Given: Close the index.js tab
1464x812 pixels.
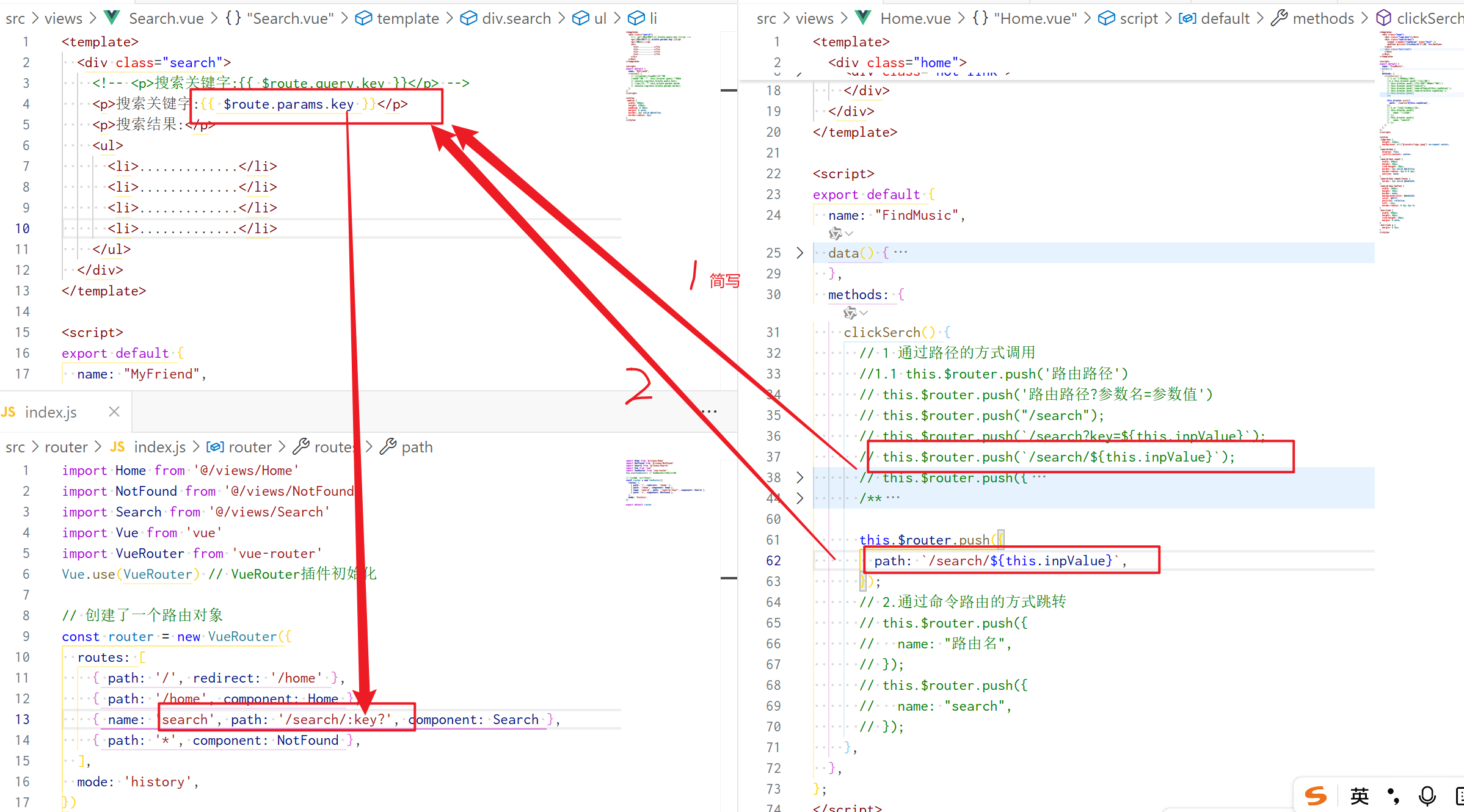Looking at the screenshot, I should [114, 412].
